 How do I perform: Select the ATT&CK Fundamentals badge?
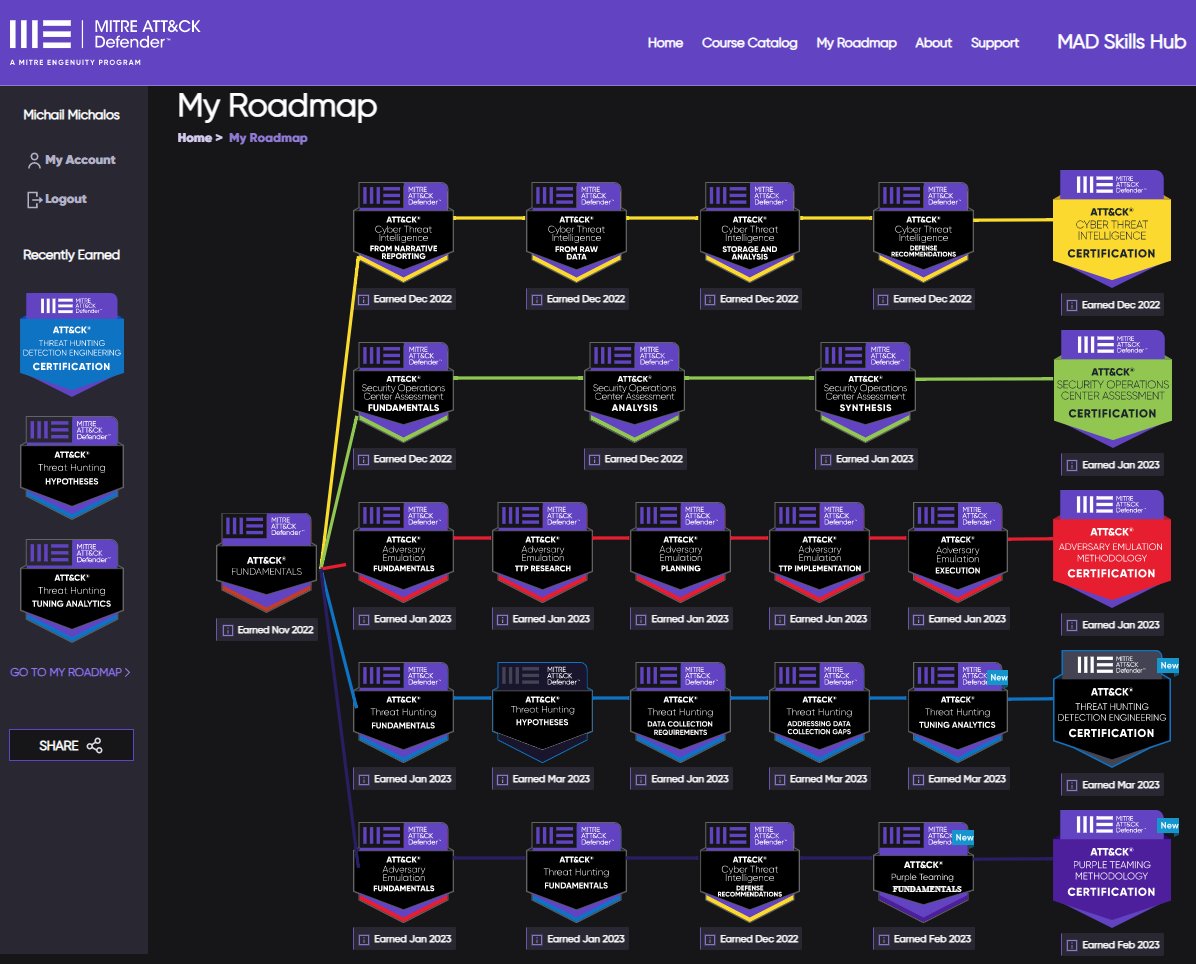tap(266, 563)
